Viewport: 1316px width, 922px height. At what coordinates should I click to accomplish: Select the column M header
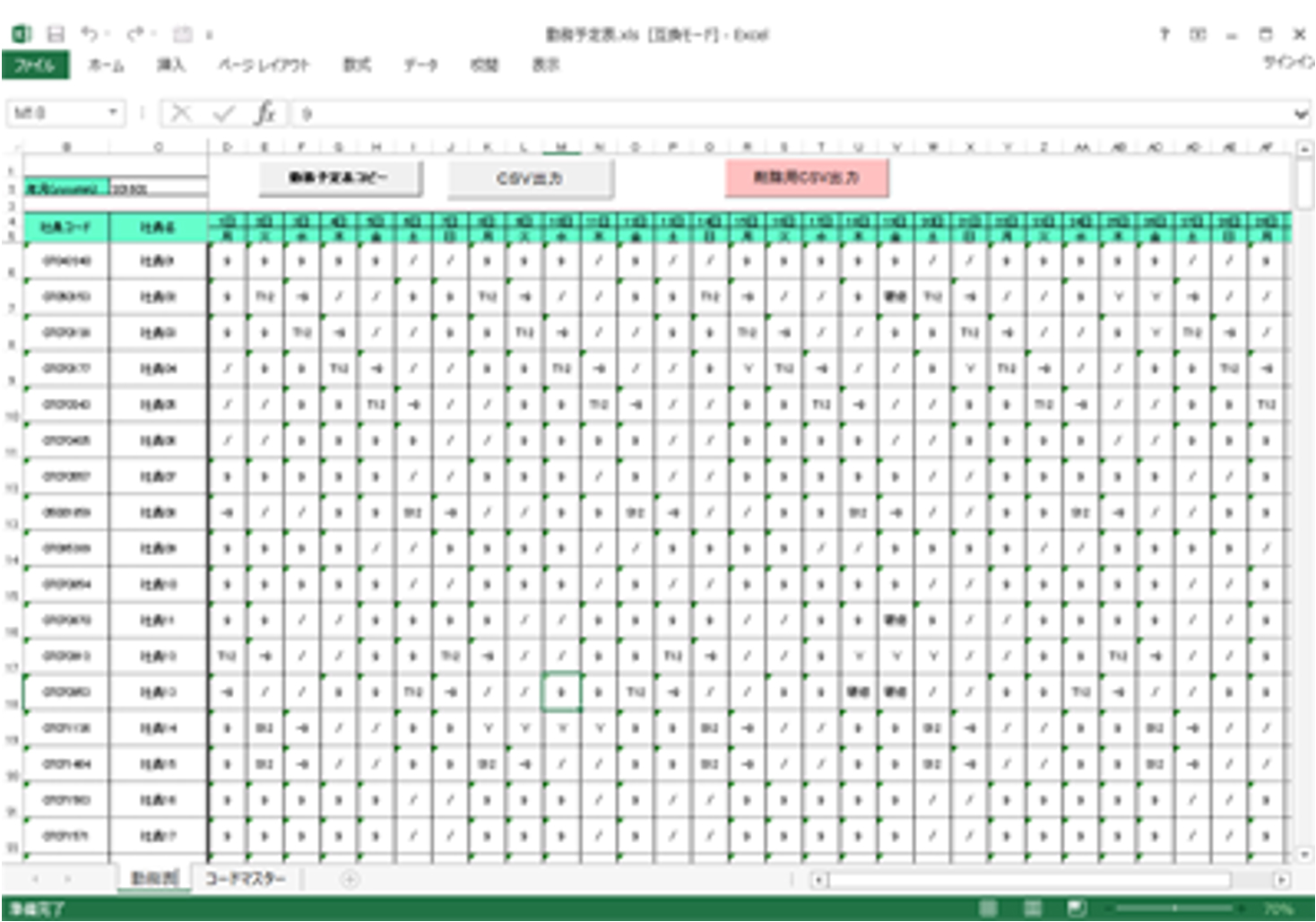[561, 146]
